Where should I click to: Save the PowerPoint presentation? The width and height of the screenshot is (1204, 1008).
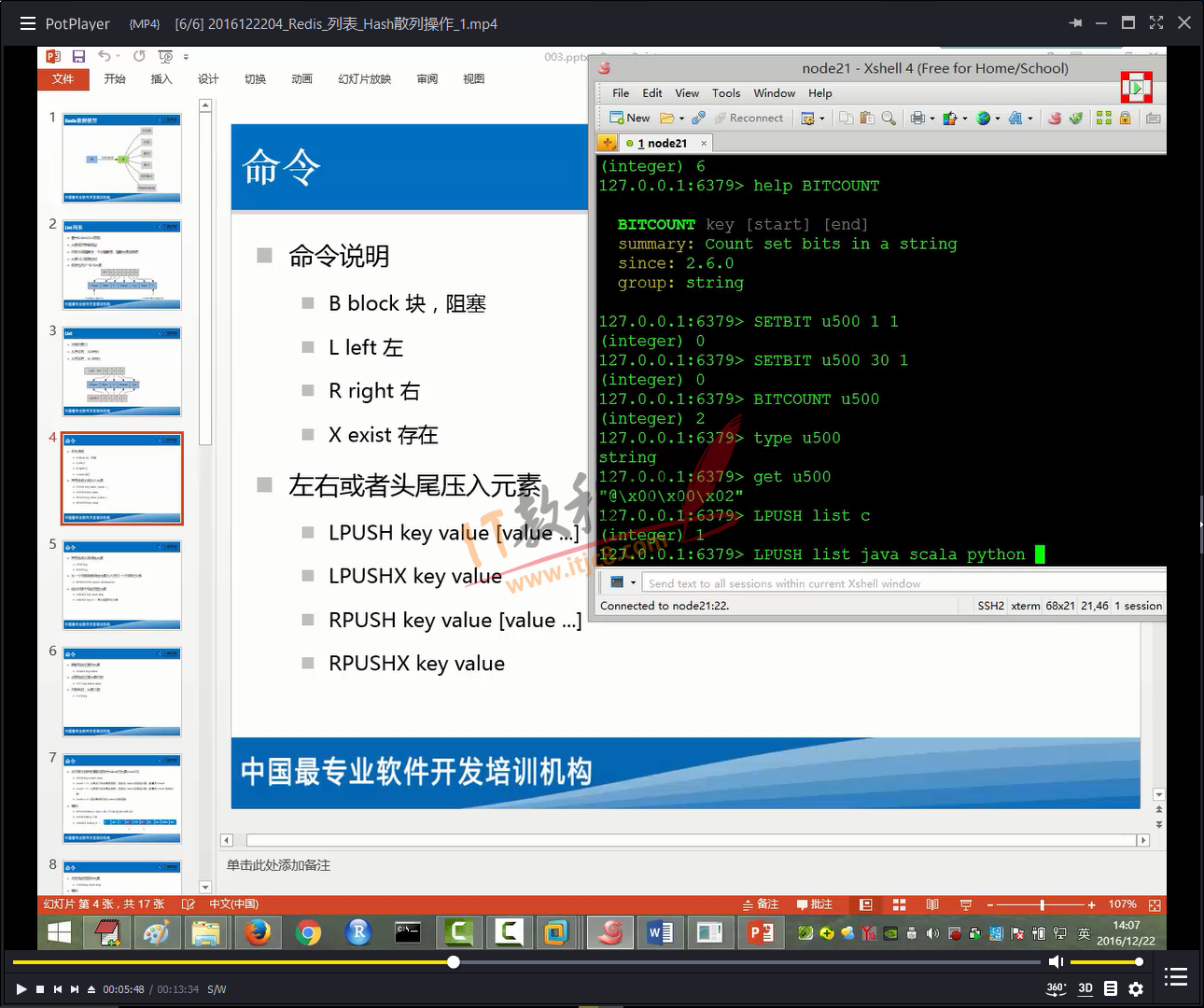(x=78, y=57)
